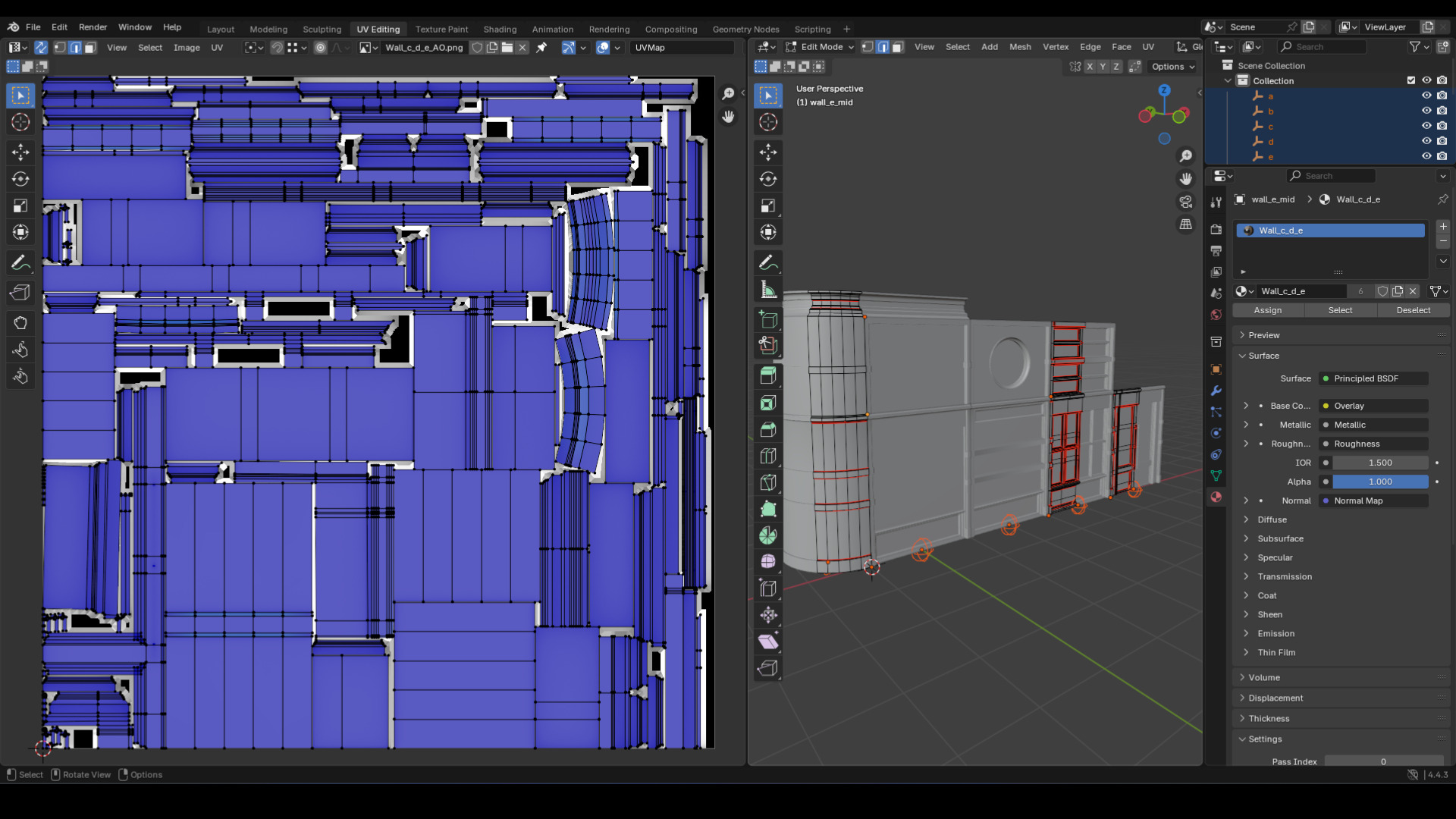Viewport: 1456px width, 819px height.
Task: Click the Assign material button
Action: pos(1267,310)
